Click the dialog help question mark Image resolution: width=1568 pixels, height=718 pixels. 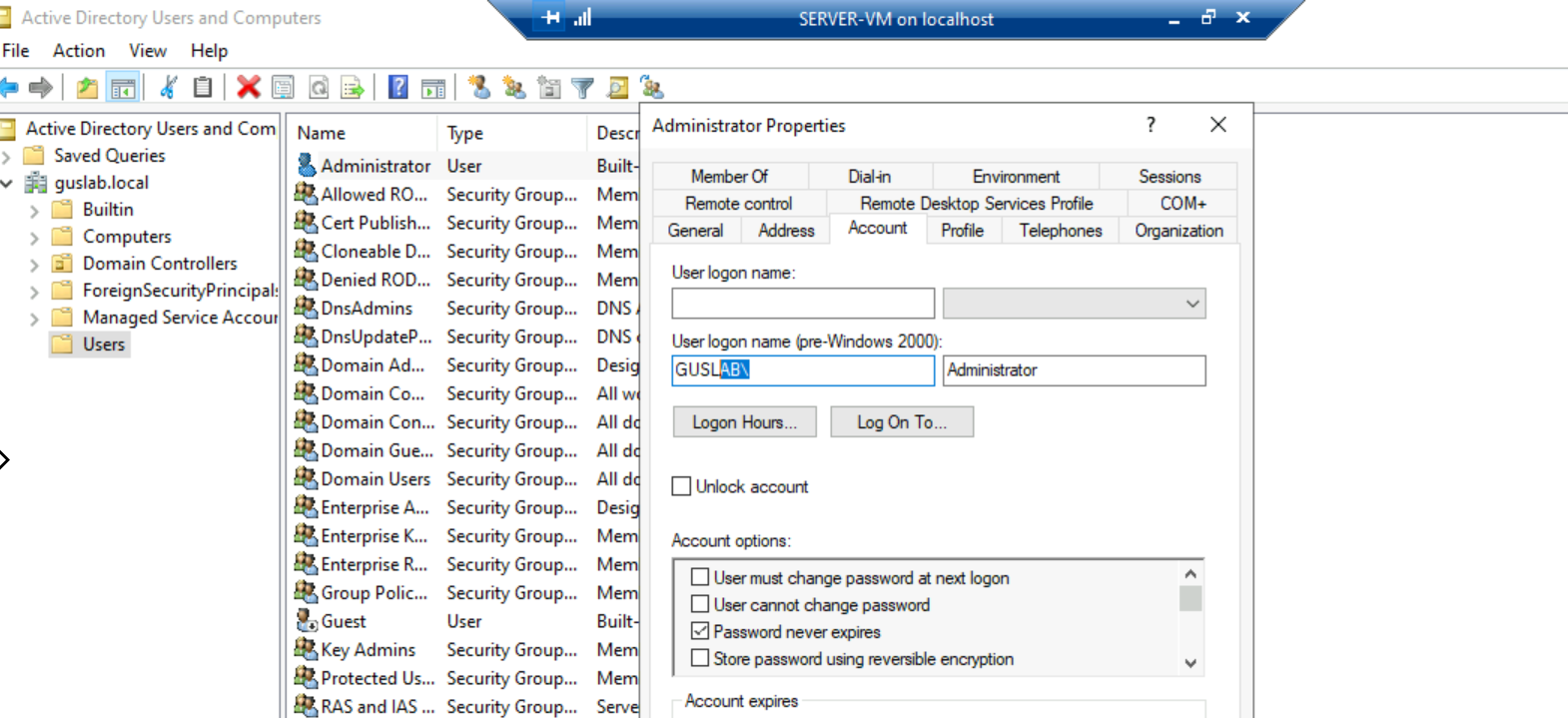click(1151, 125)
